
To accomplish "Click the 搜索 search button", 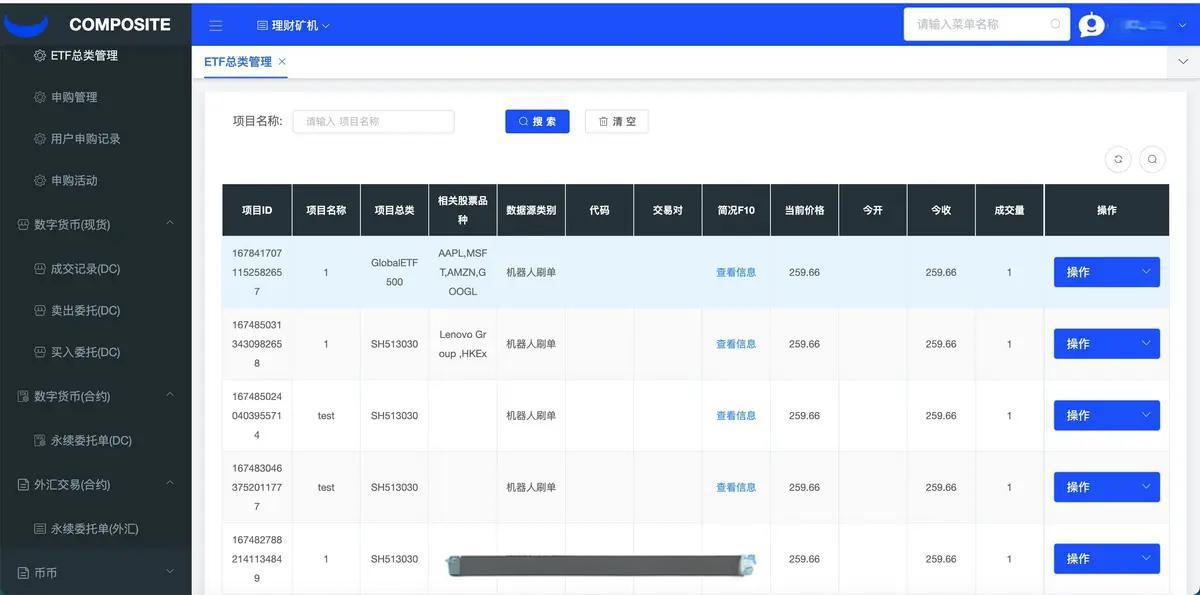I will [x=537, y=121].
